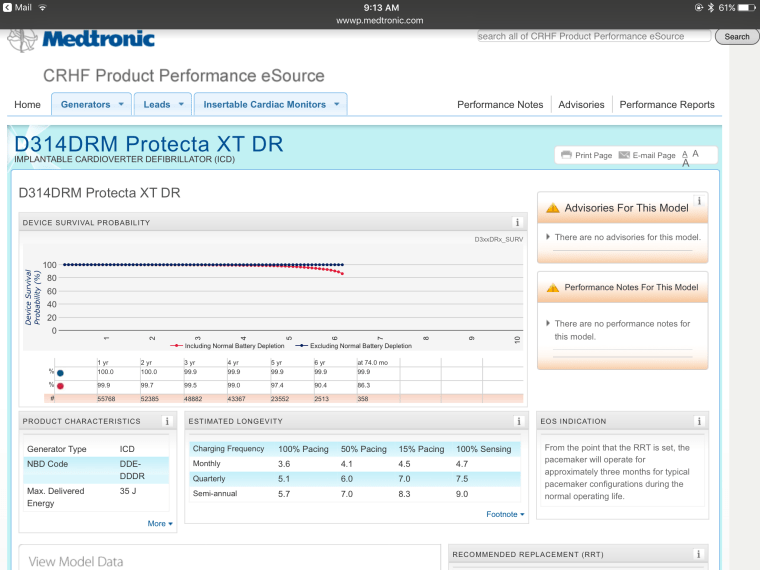Image resolution: width=760 pixels, height=570 pixels.
Task: Click the Semi-annual charging frequency row
Action: pyautogui.click(x=354, y=494)
